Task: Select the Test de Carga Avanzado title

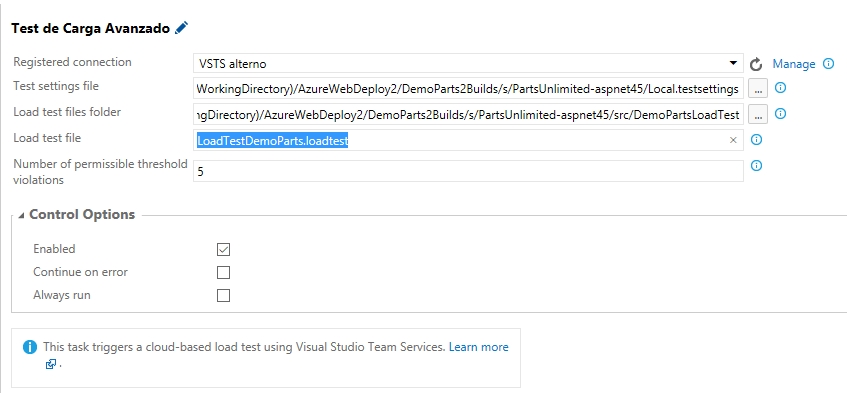Action: [x=91, y=29]
